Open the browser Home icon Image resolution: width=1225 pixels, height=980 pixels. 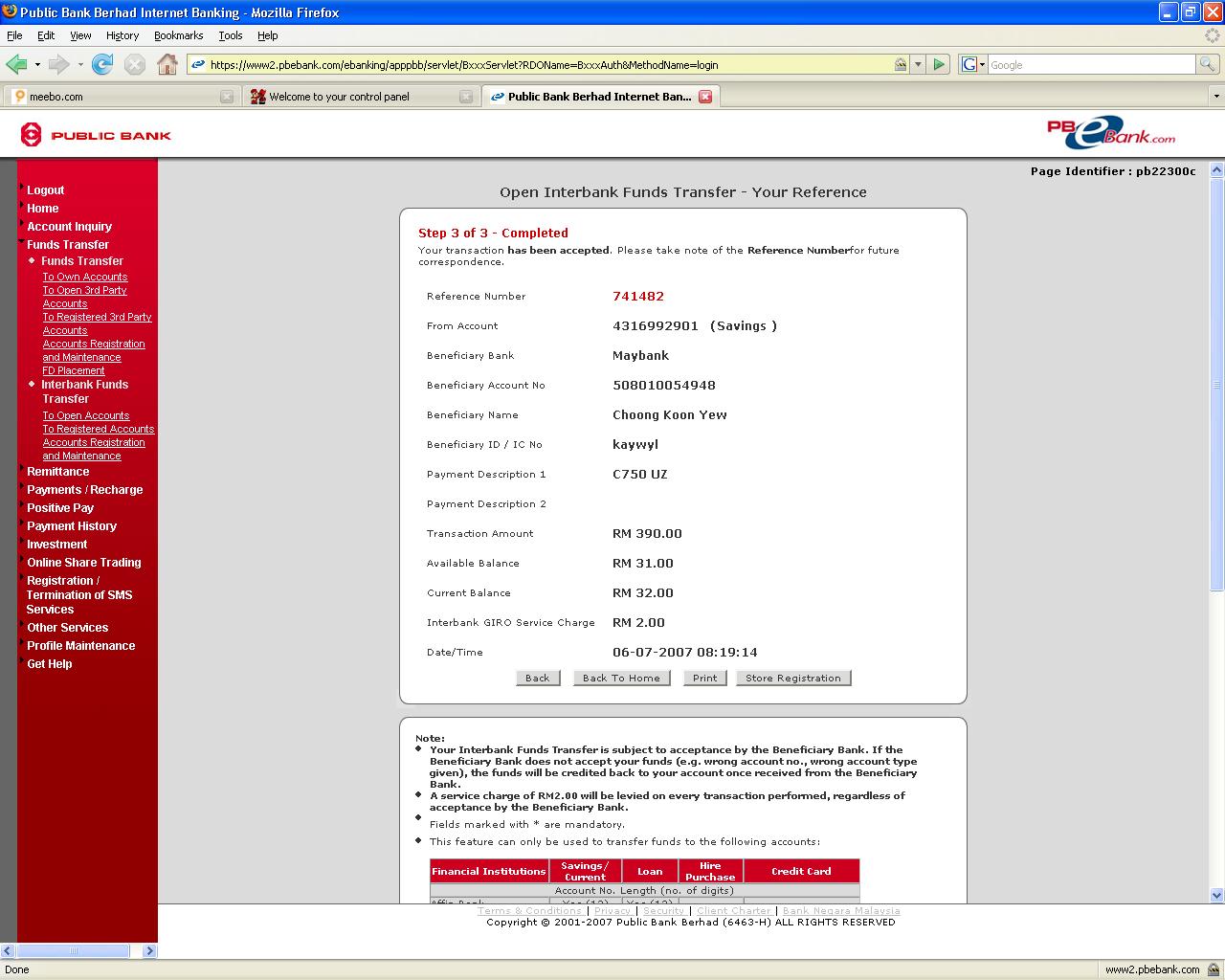pos(167,64)
